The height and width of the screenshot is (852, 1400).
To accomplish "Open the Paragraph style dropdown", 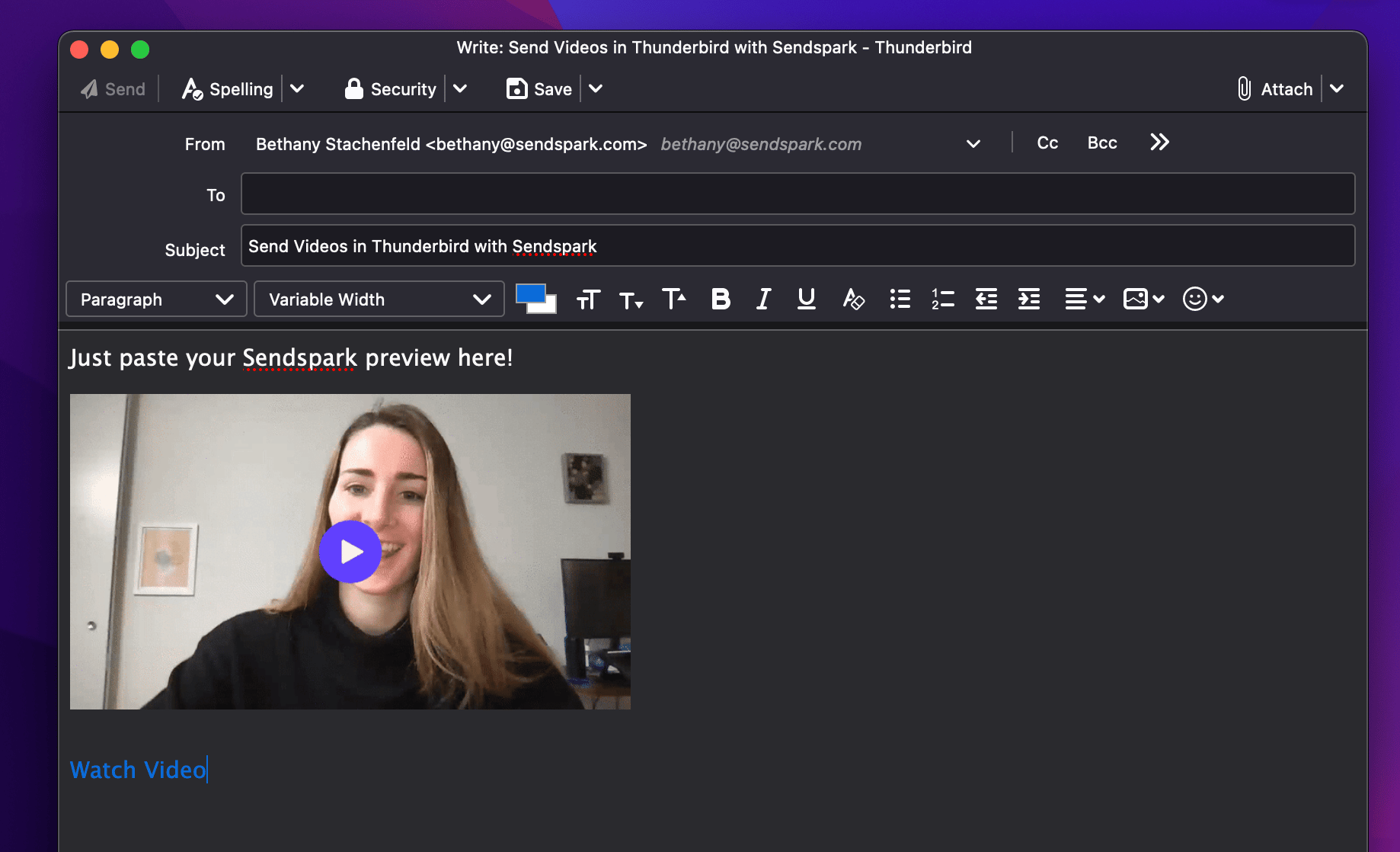I will click(x=156, y=299).
